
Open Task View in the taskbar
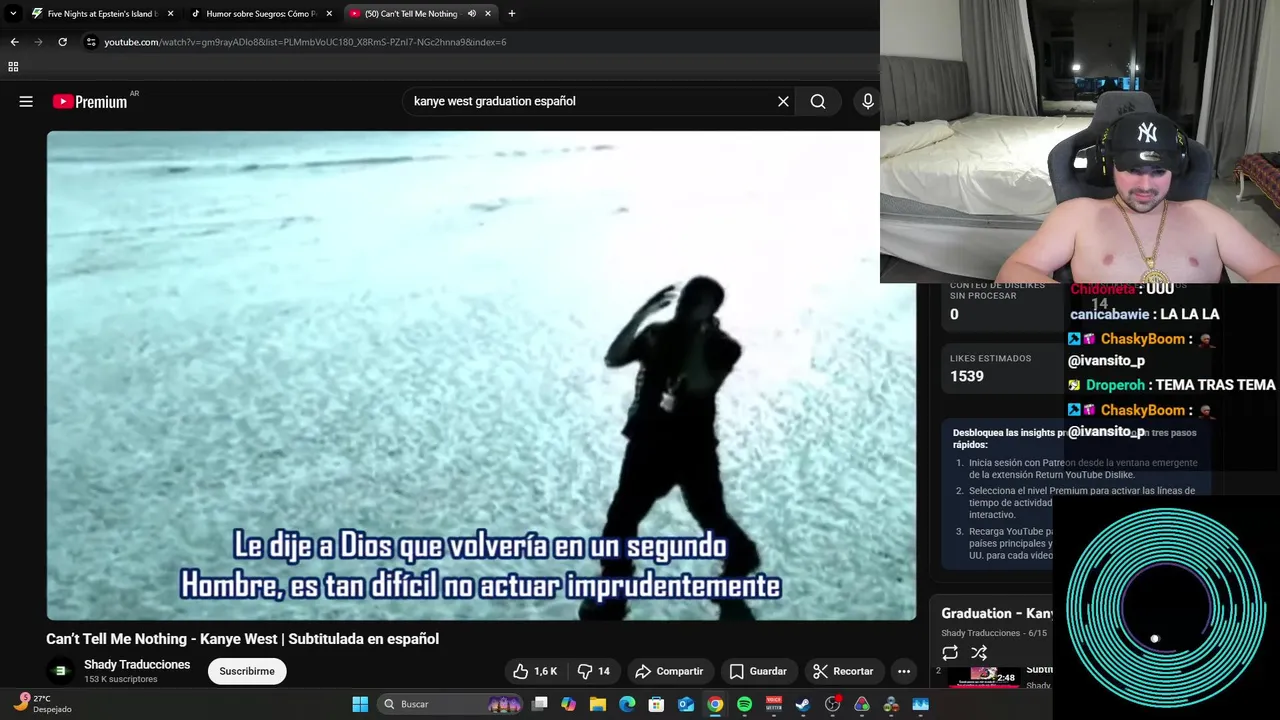click(540, 704)
